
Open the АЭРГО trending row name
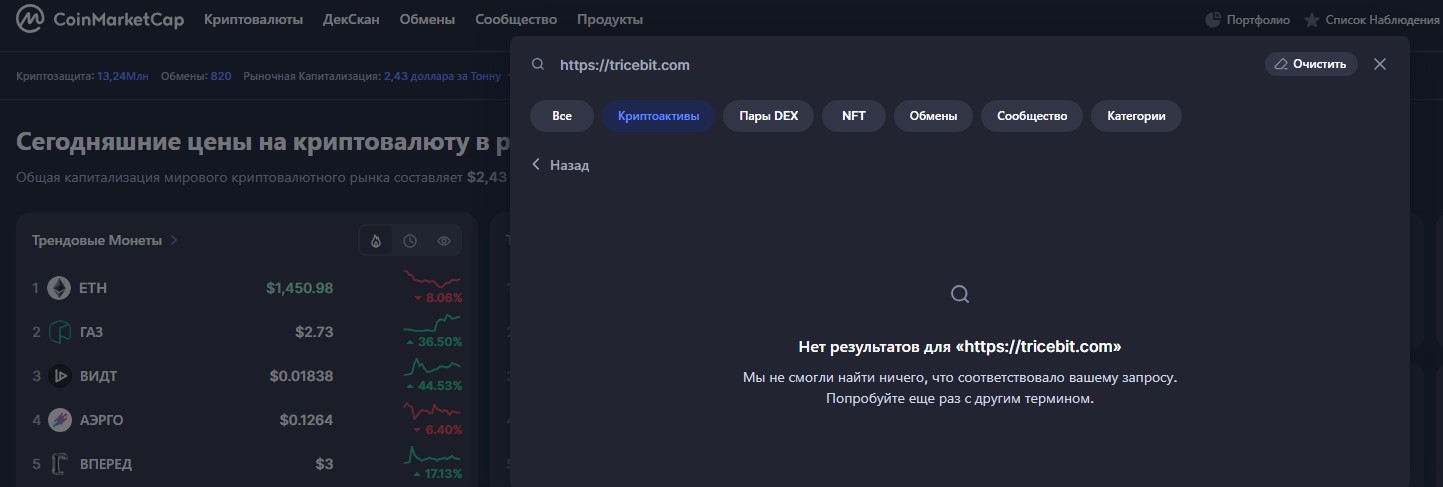coord(101,420)
